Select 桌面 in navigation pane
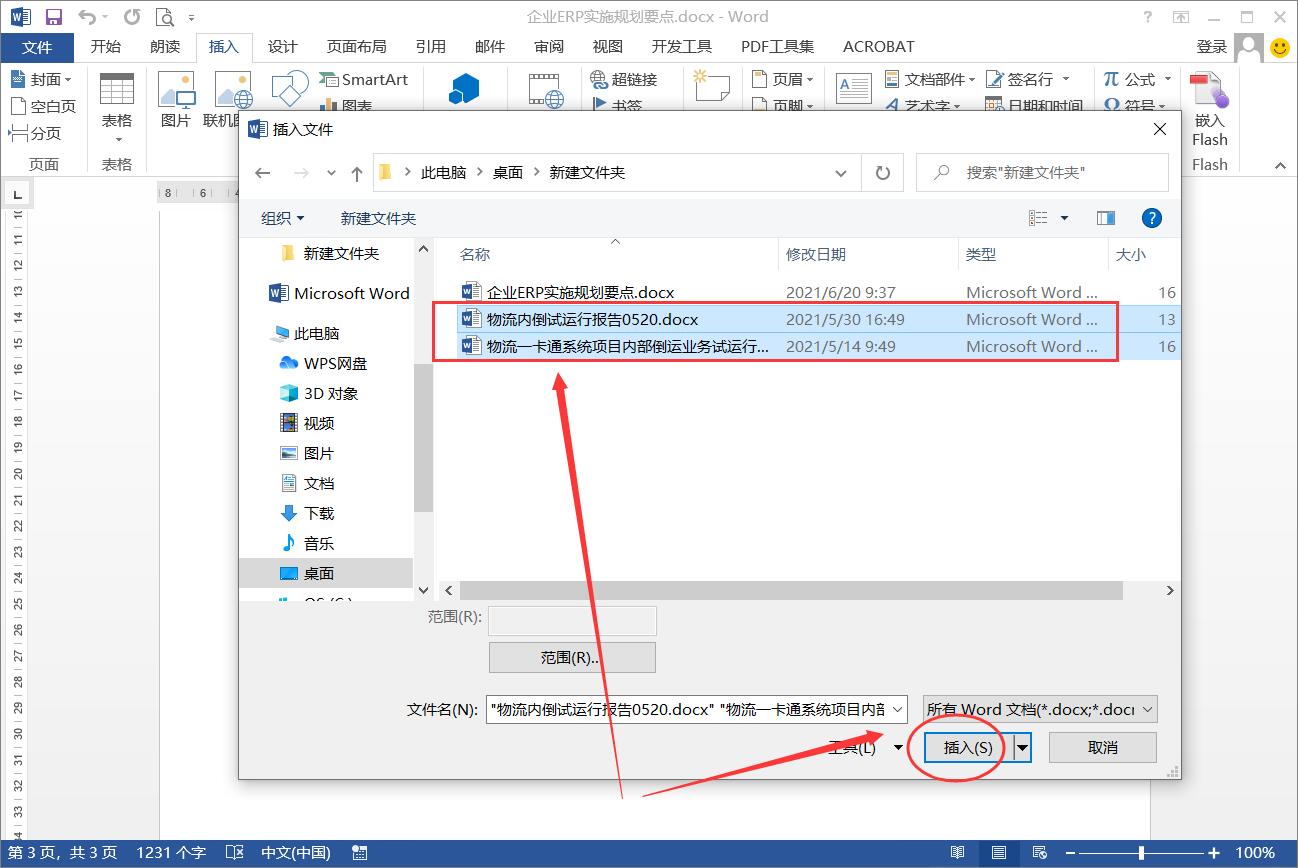1298x868 pixels. point(319,573)
